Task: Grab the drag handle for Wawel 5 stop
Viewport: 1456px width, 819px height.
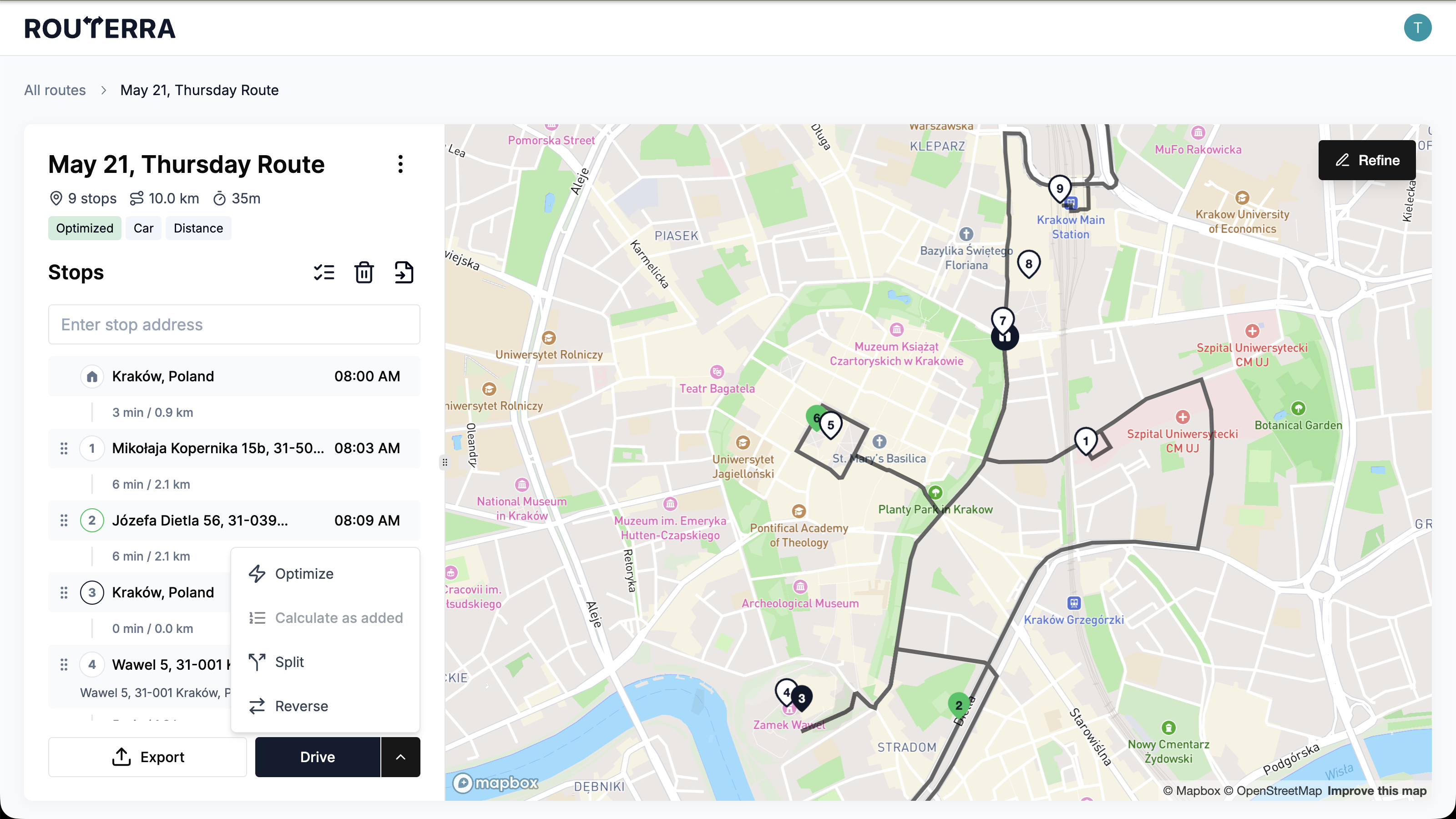Action: 64,665
